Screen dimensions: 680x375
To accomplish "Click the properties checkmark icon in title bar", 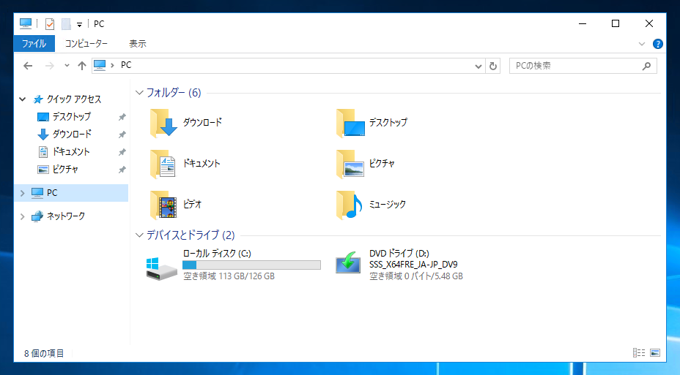I will tap(49, 24).
